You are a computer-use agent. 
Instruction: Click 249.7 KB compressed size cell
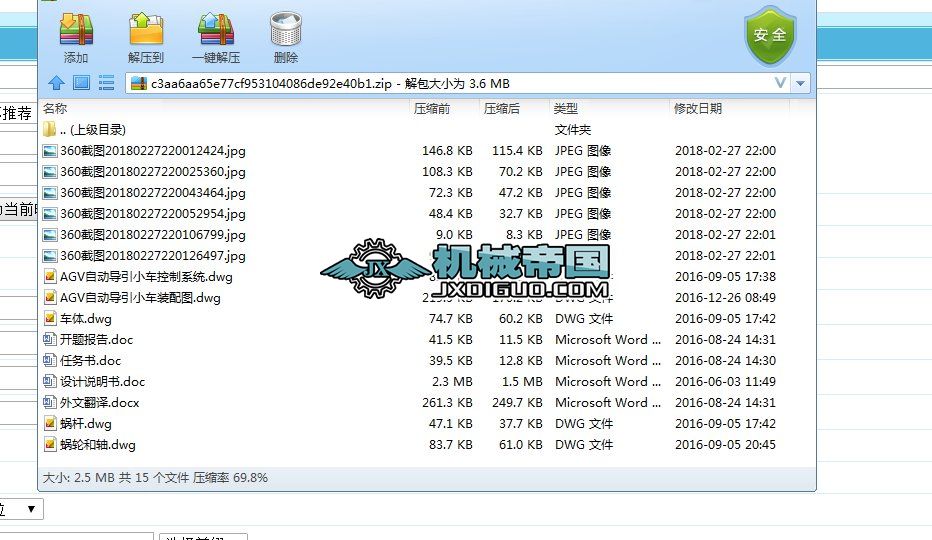pos(517,403)
